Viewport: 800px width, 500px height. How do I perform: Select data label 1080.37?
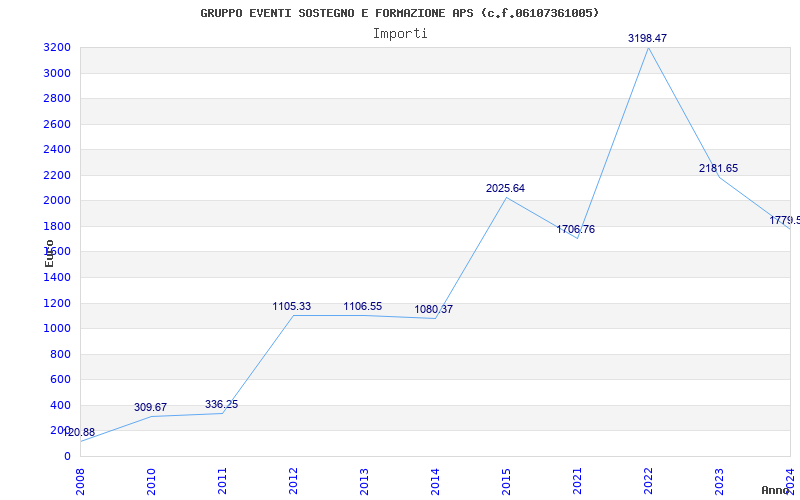tap(433, 310)
